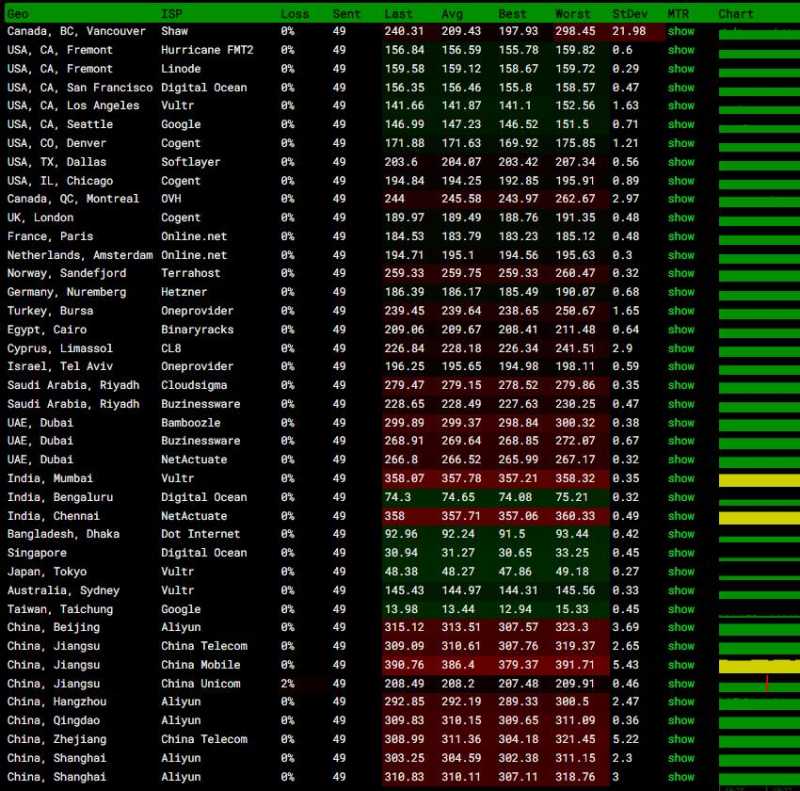800x791 pixels.
Task: Show MTR for Montreal OVH row
Action: point(681,199)
